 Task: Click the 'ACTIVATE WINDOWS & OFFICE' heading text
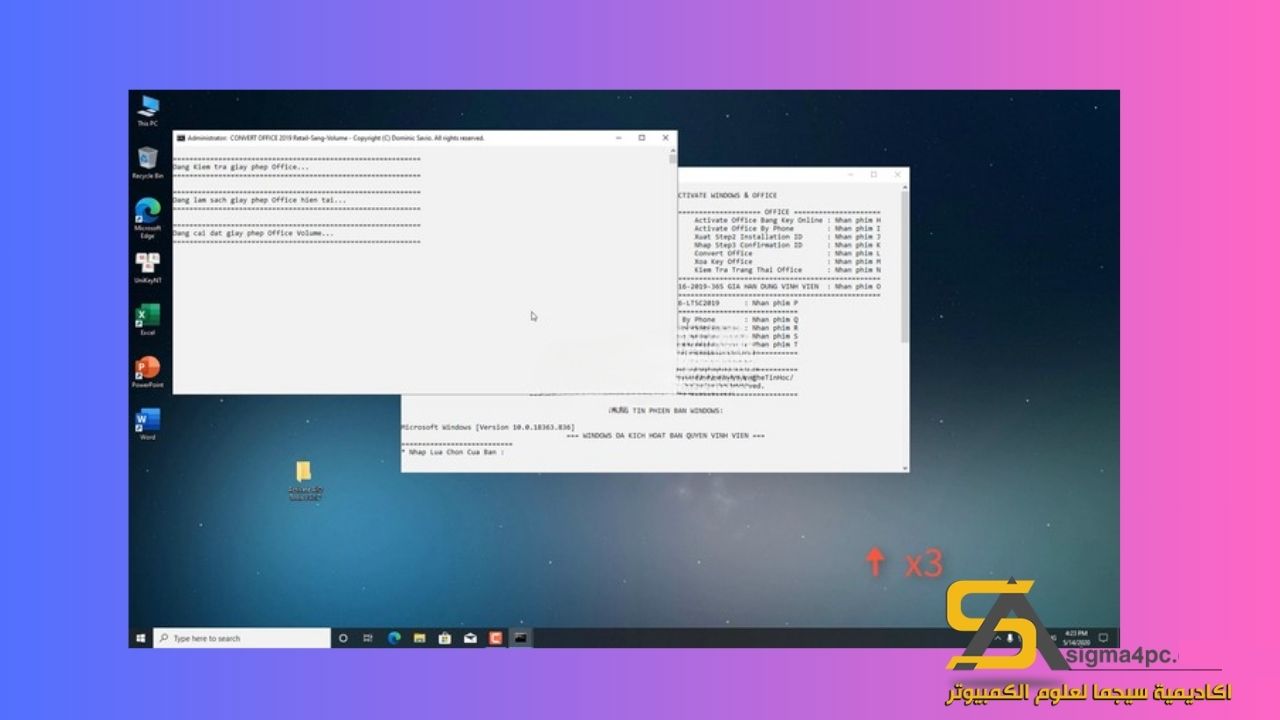click(x=727, y=195)
